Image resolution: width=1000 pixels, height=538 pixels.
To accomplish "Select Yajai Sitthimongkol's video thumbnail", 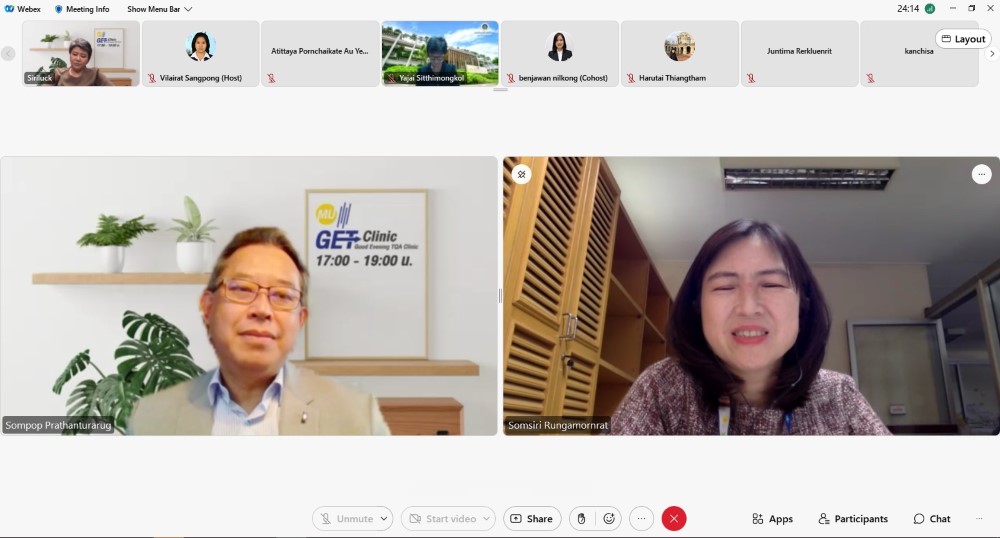I will (x=440, y=53).
